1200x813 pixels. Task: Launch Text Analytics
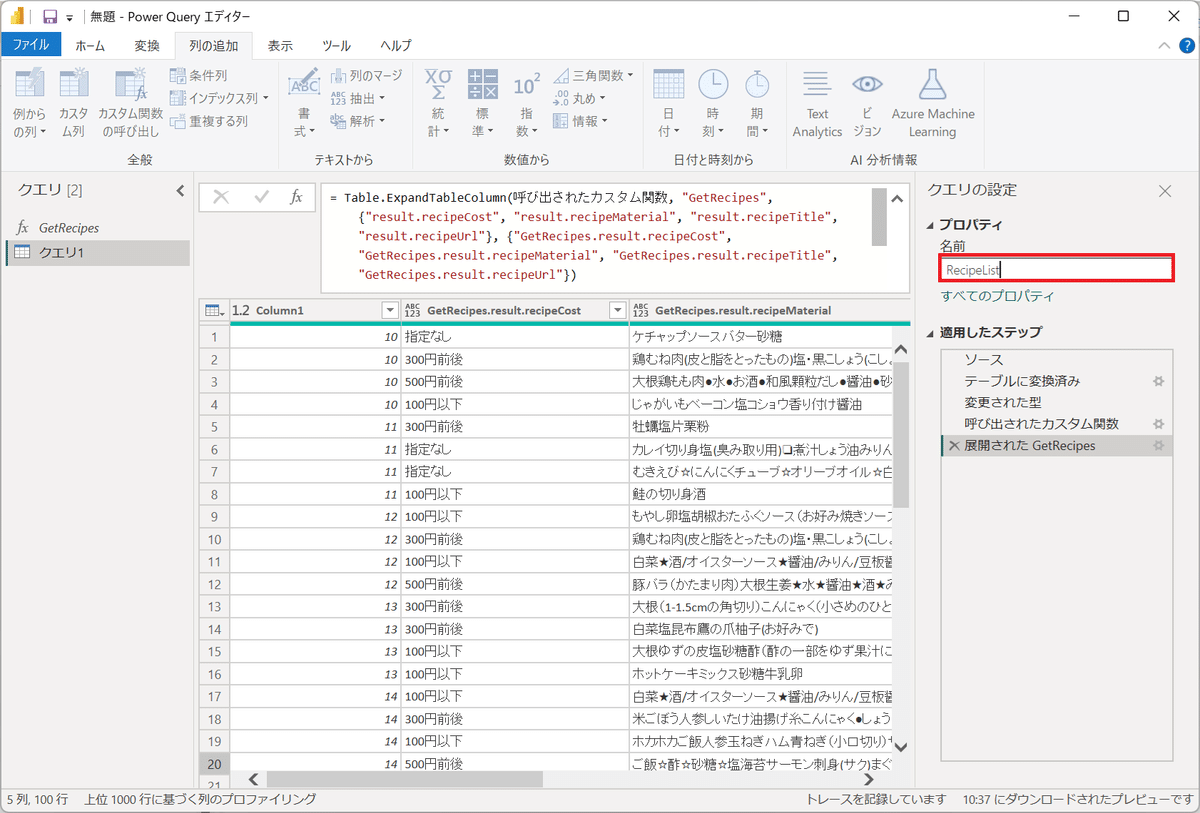[x=817, y=104]
